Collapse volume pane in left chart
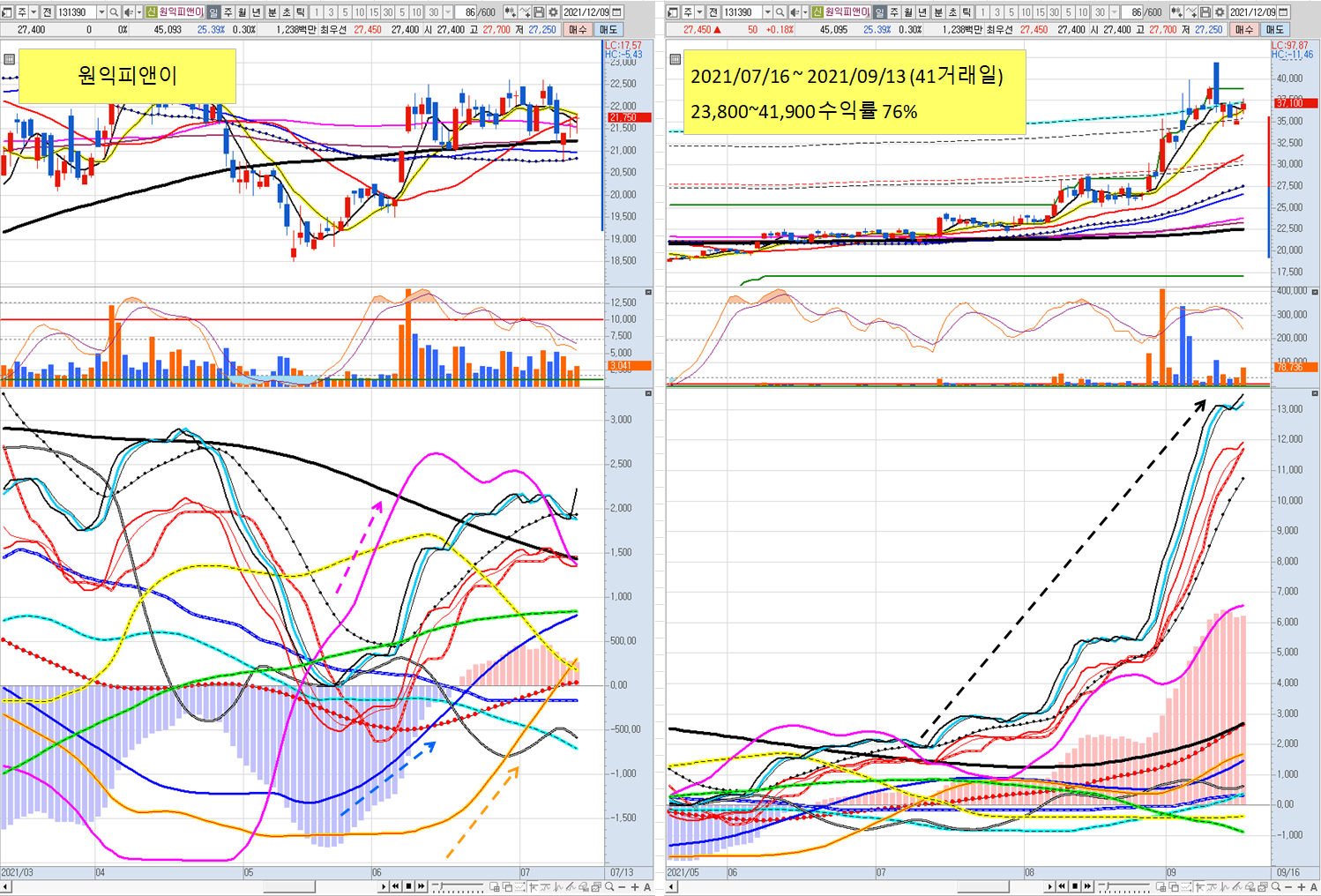This screenshot has height=896, width=1321. point(648,292)
